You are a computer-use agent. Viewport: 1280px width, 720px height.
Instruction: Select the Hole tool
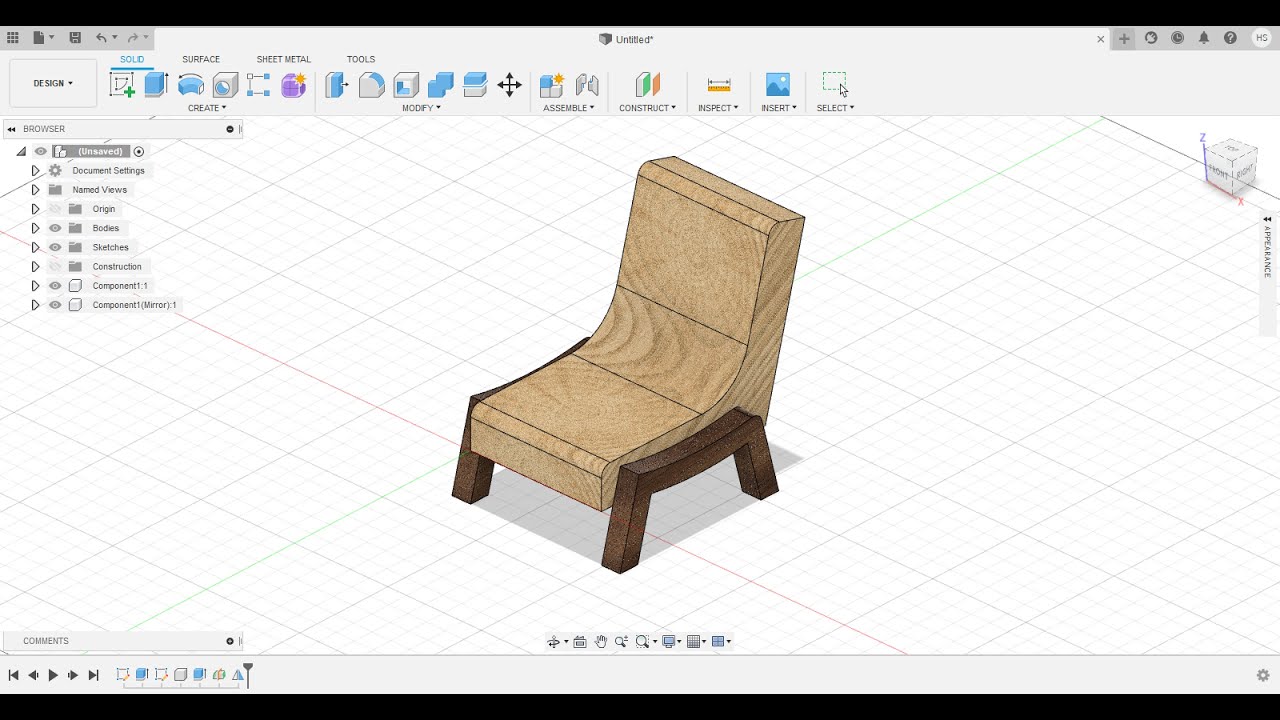tap(225, 85)
